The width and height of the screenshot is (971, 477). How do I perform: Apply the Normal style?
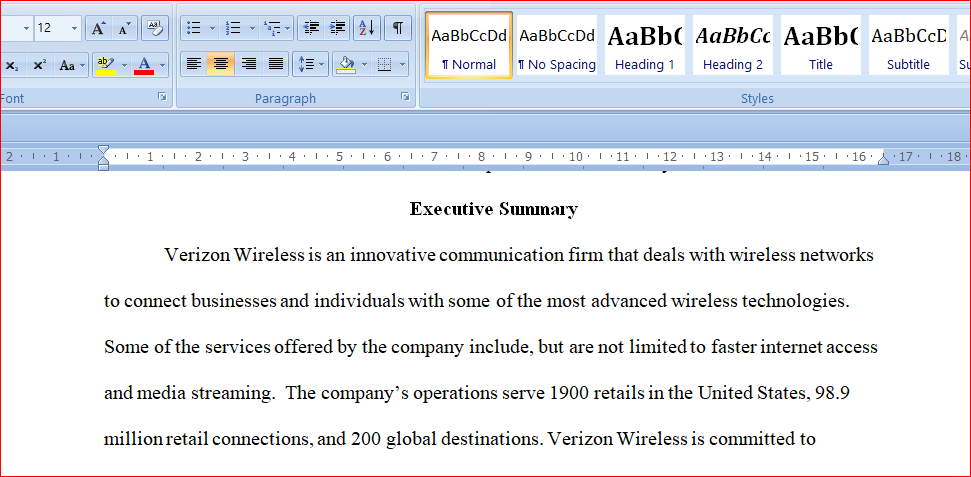(469, 45)
